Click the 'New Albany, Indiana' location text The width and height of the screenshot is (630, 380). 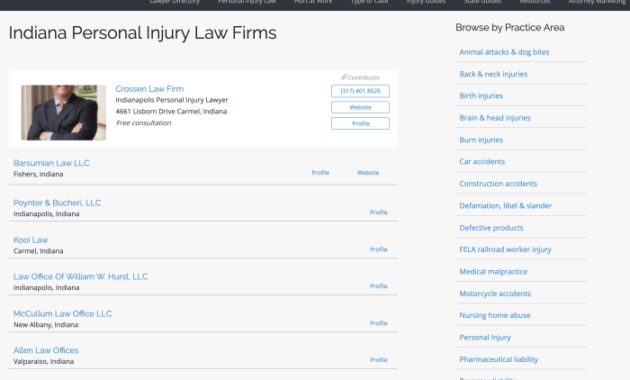click(x=46, y=325)
